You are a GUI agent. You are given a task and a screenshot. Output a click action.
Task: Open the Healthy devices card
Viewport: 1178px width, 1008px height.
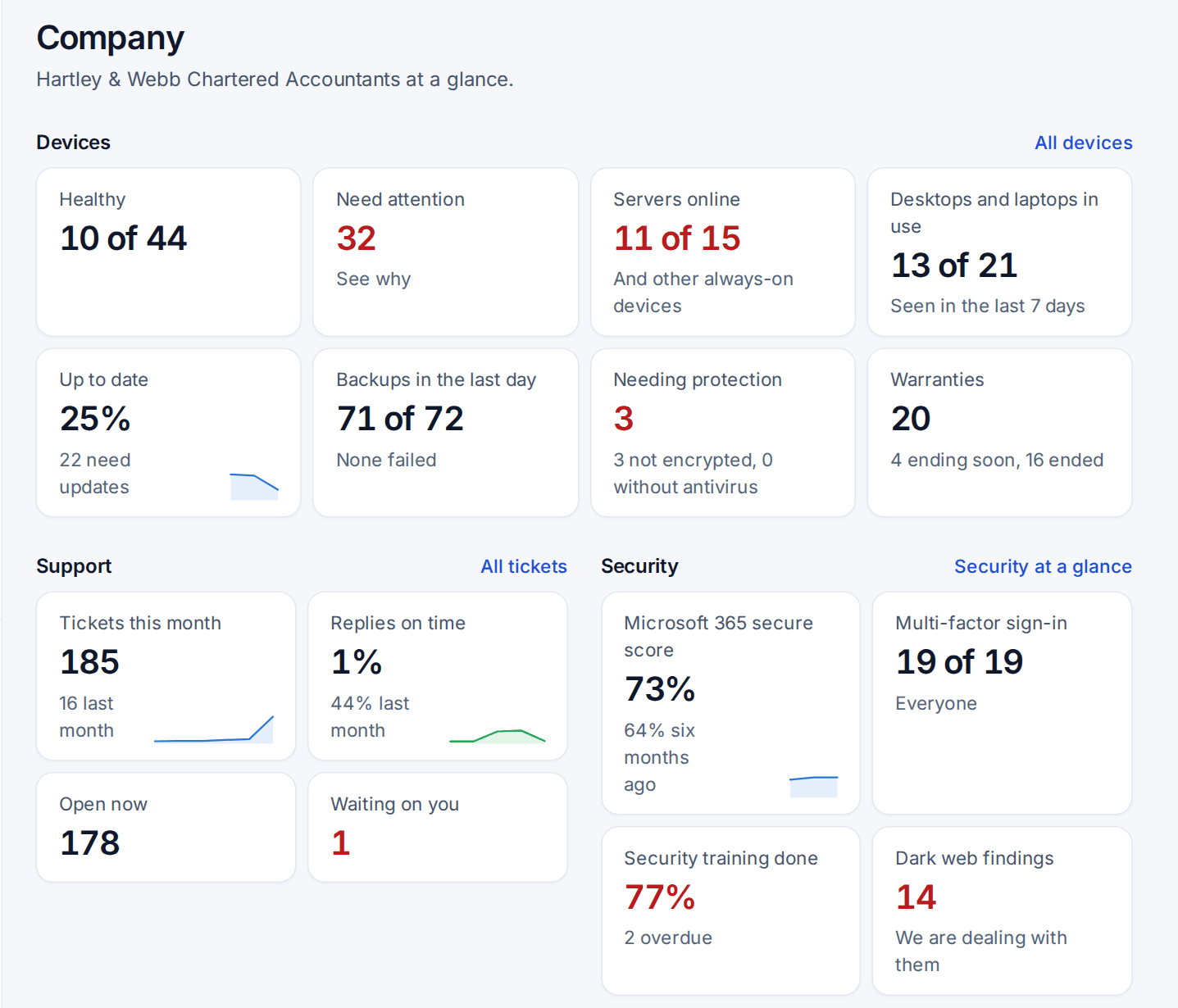(168, 252)
